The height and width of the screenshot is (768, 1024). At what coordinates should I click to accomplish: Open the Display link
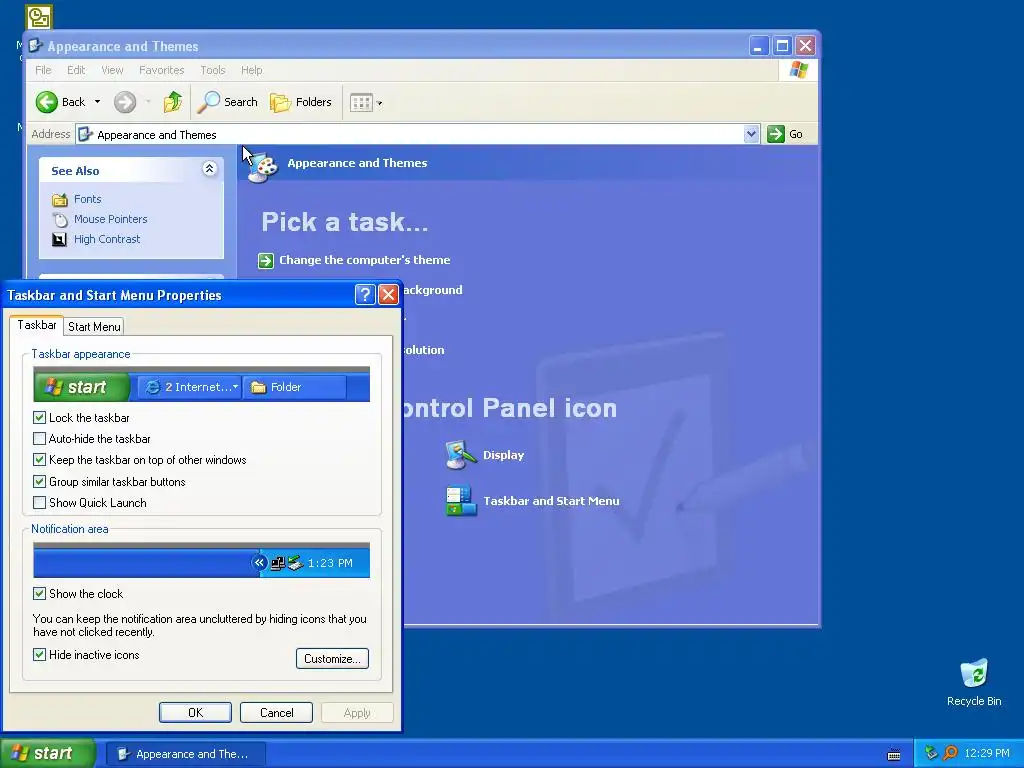click(x=504, y=455)
